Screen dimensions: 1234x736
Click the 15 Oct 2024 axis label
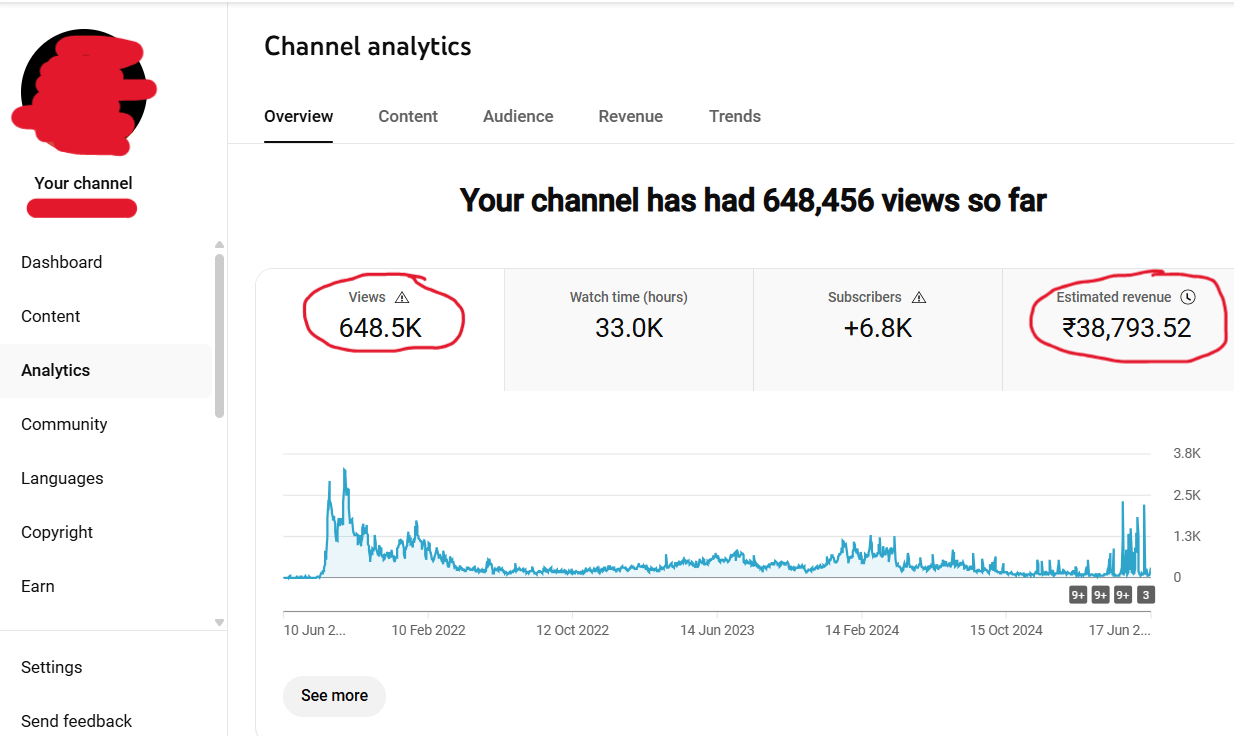(1006, 630)
